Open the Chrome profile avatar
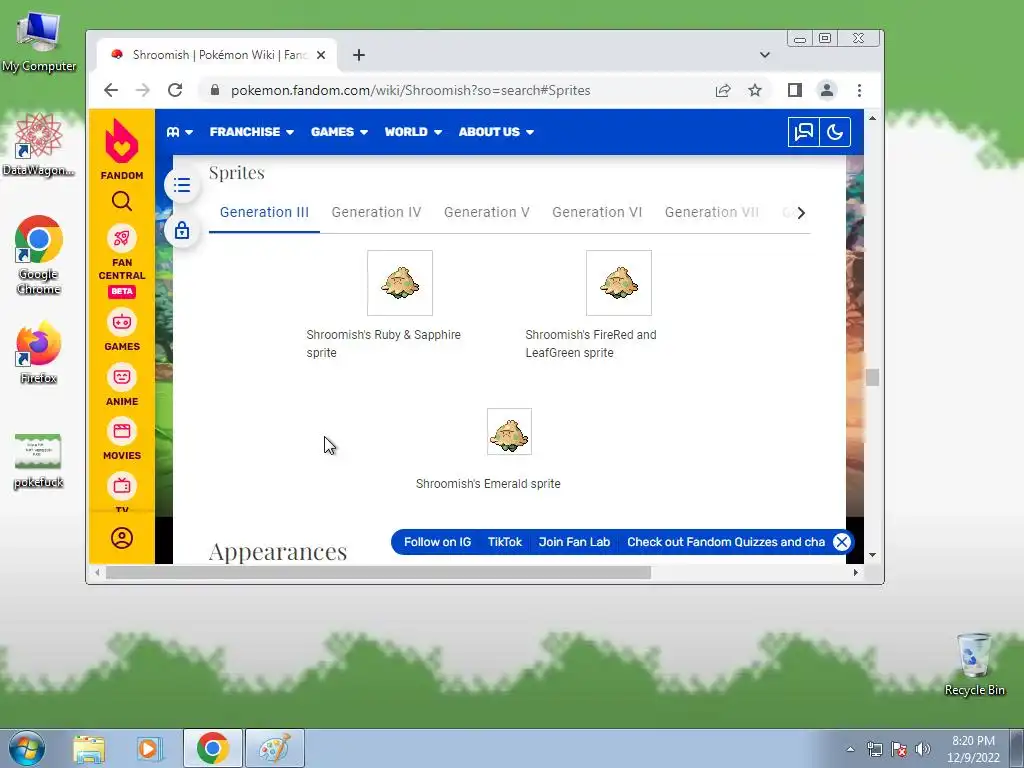The image size is (1024, 768). coord(827,90)
